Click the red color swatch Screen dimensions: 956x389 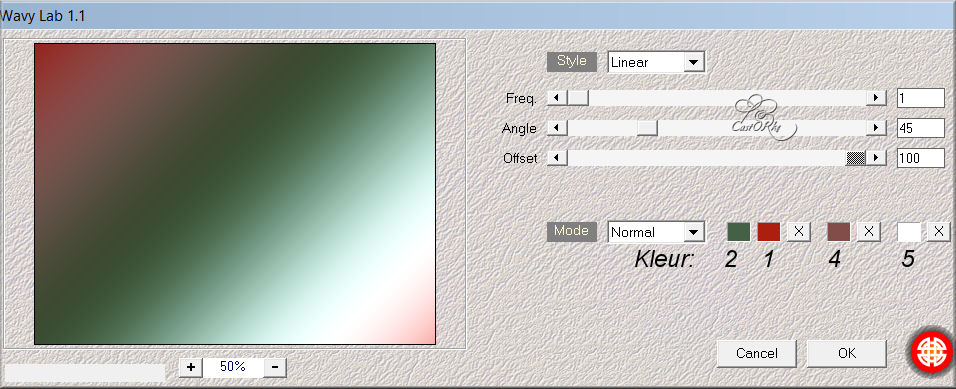pos(769,232)
